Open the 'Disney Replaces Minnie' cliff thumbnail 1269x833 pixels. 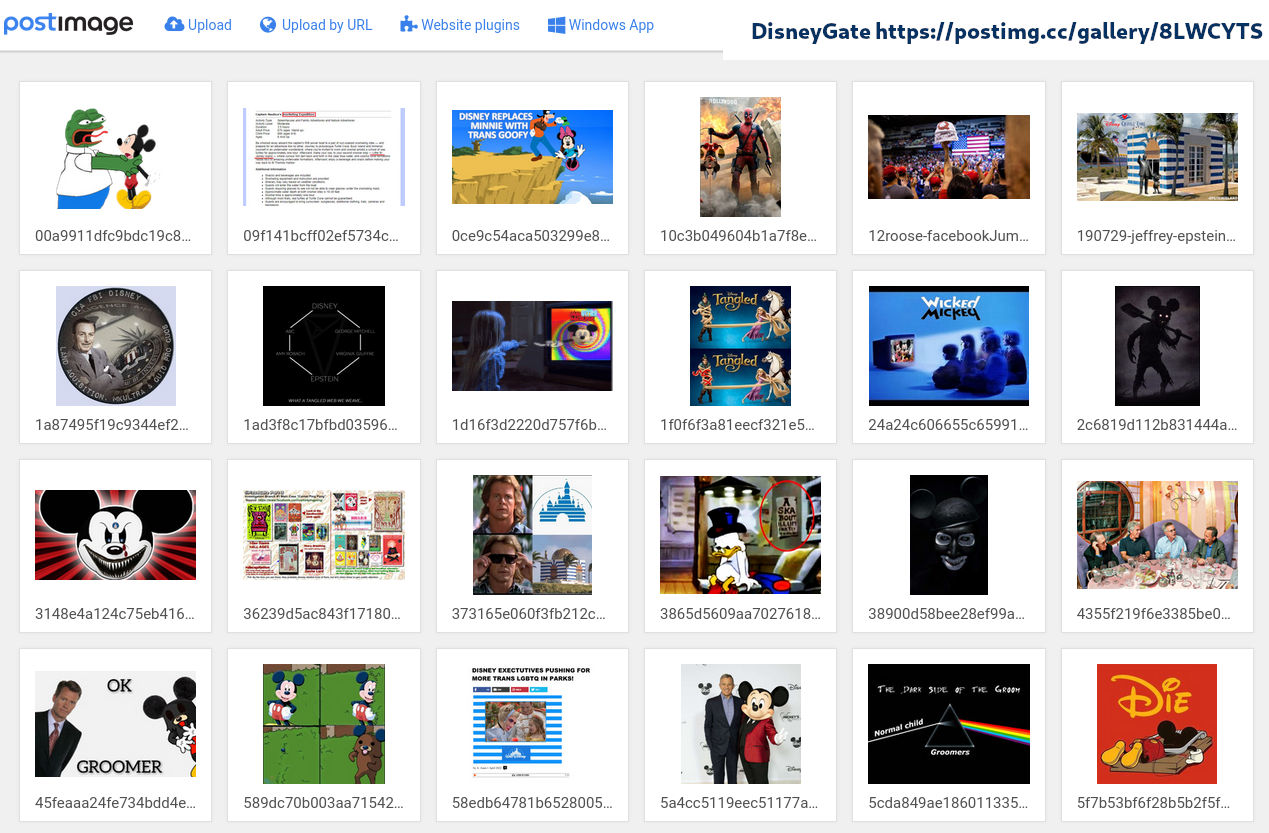coord(532,157)
